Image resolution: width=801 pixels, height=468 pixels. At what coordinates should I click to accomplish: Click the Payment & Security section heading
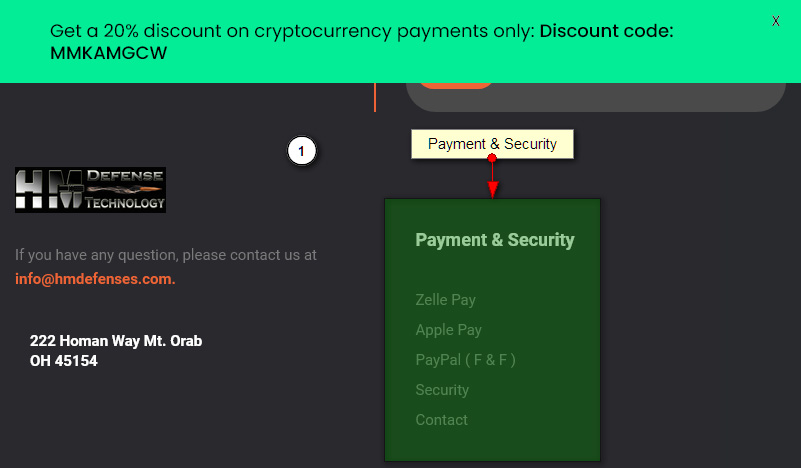494,240
